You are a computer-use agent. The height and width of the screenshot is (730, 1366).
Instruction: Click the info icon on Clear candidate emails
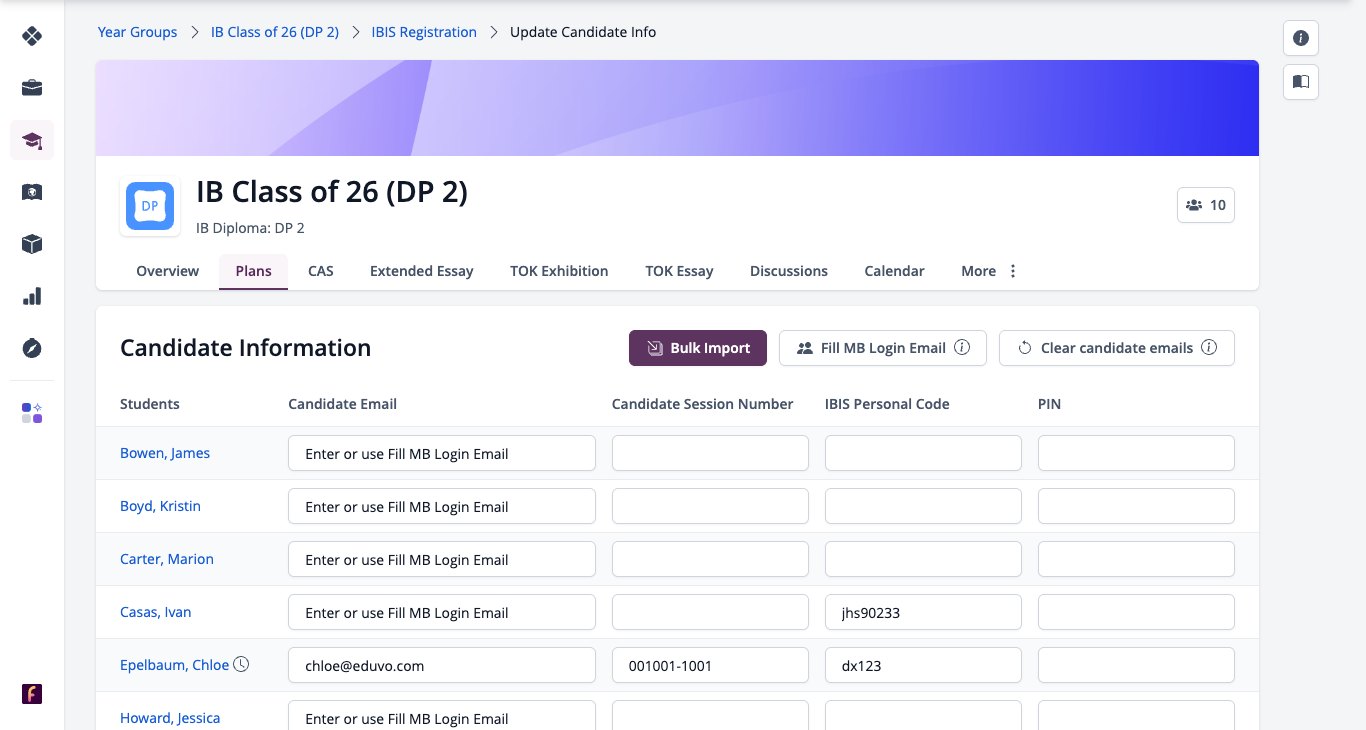(x=1209, y=348)
